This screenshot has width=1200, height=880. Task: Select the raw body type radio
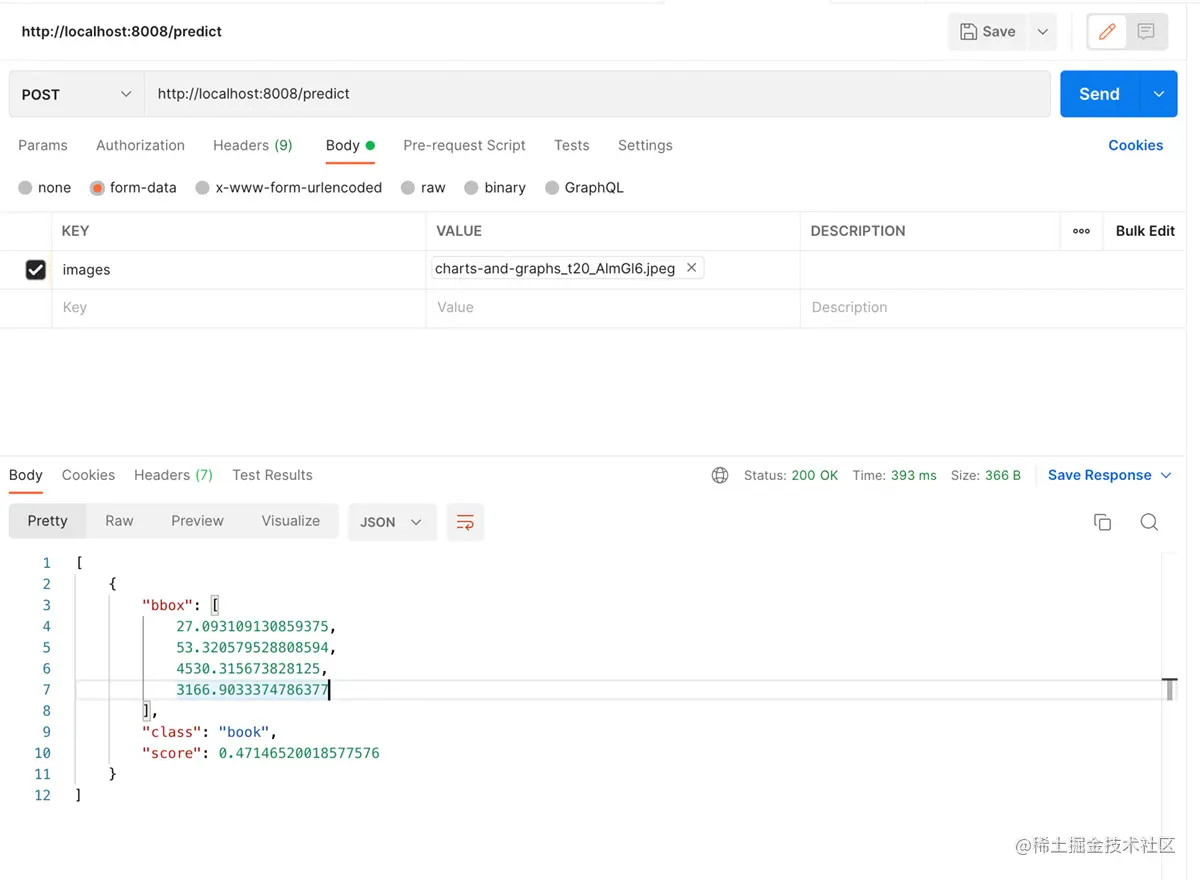click(408, 188)
